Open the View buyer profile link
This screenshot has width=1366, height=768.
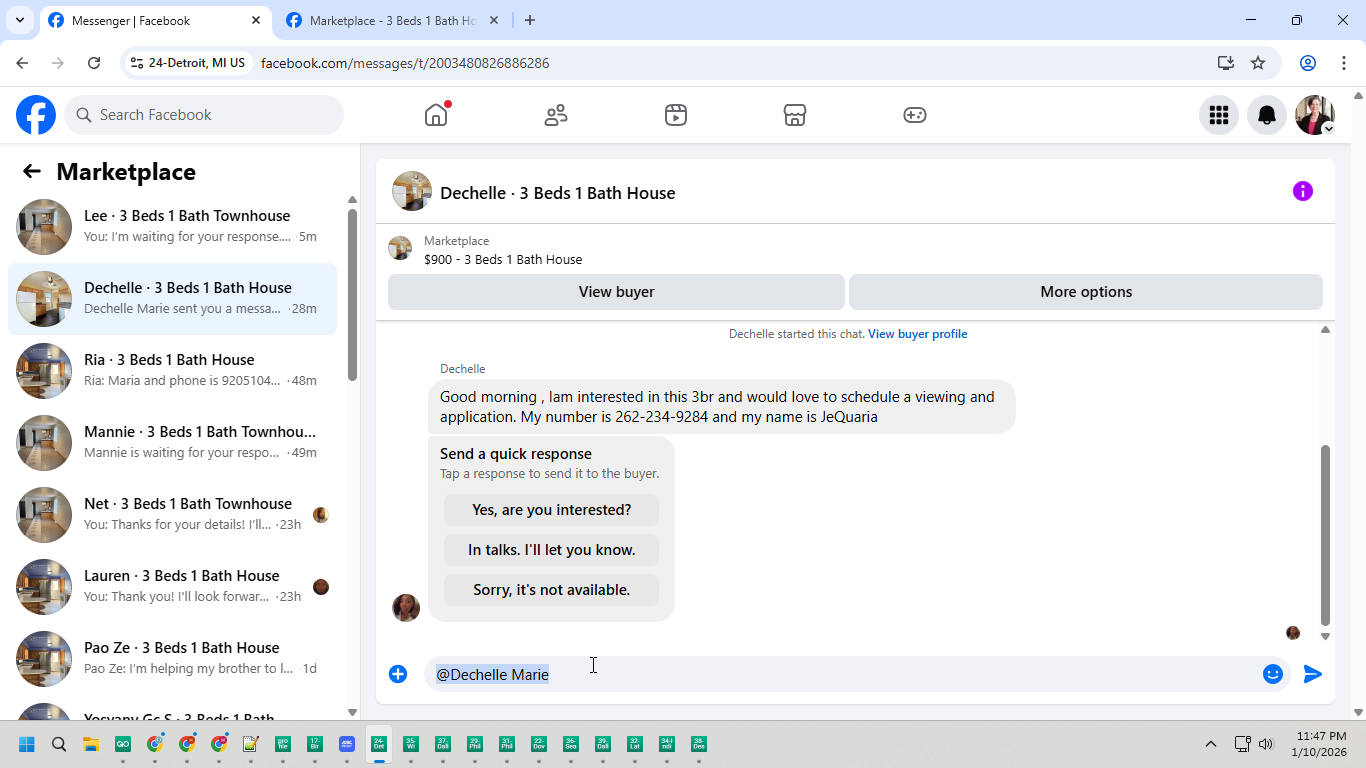point(917,334)
